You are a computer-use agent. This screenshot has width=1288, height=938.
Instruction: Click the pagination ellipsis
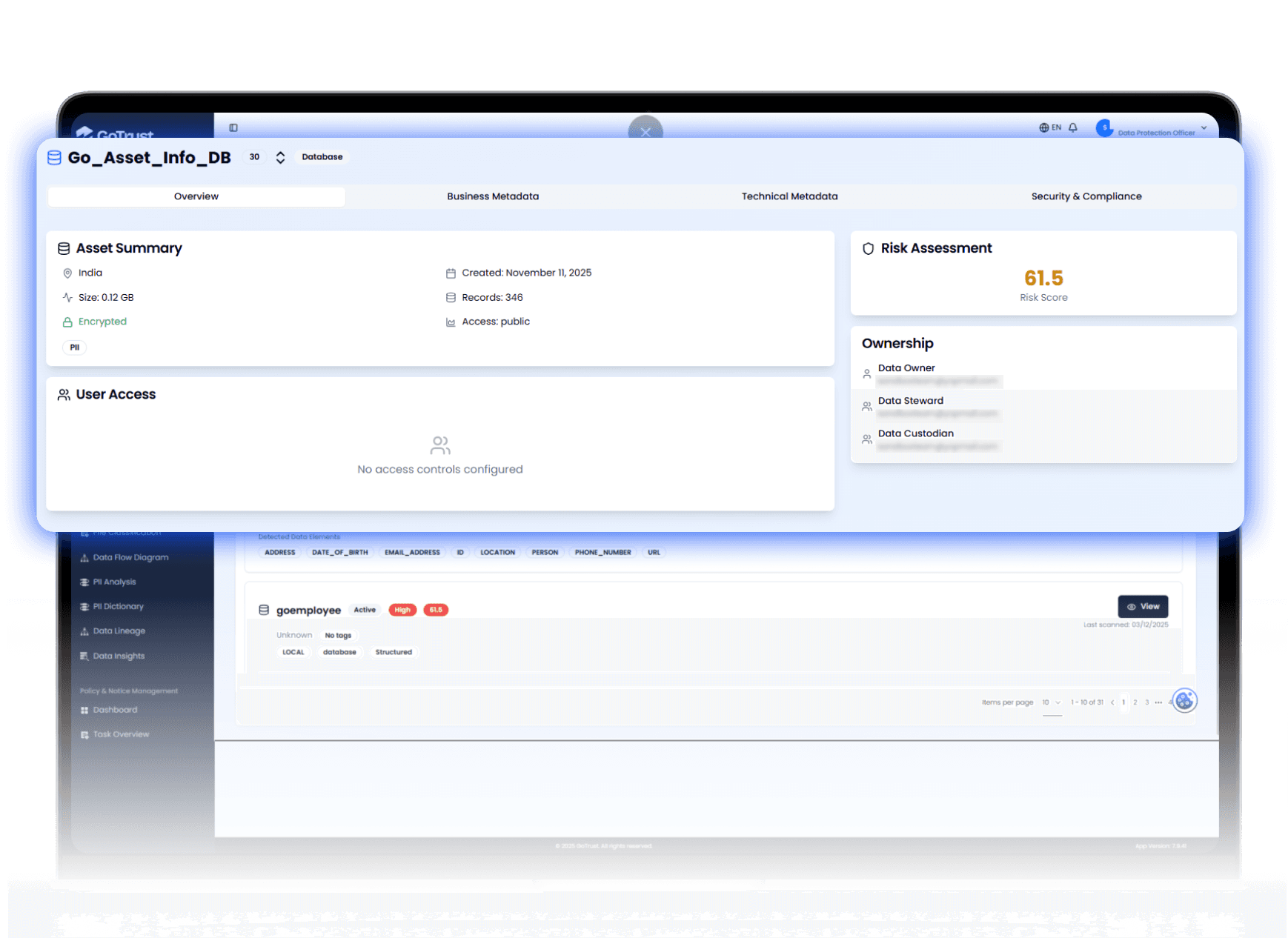coord(1158,702)
